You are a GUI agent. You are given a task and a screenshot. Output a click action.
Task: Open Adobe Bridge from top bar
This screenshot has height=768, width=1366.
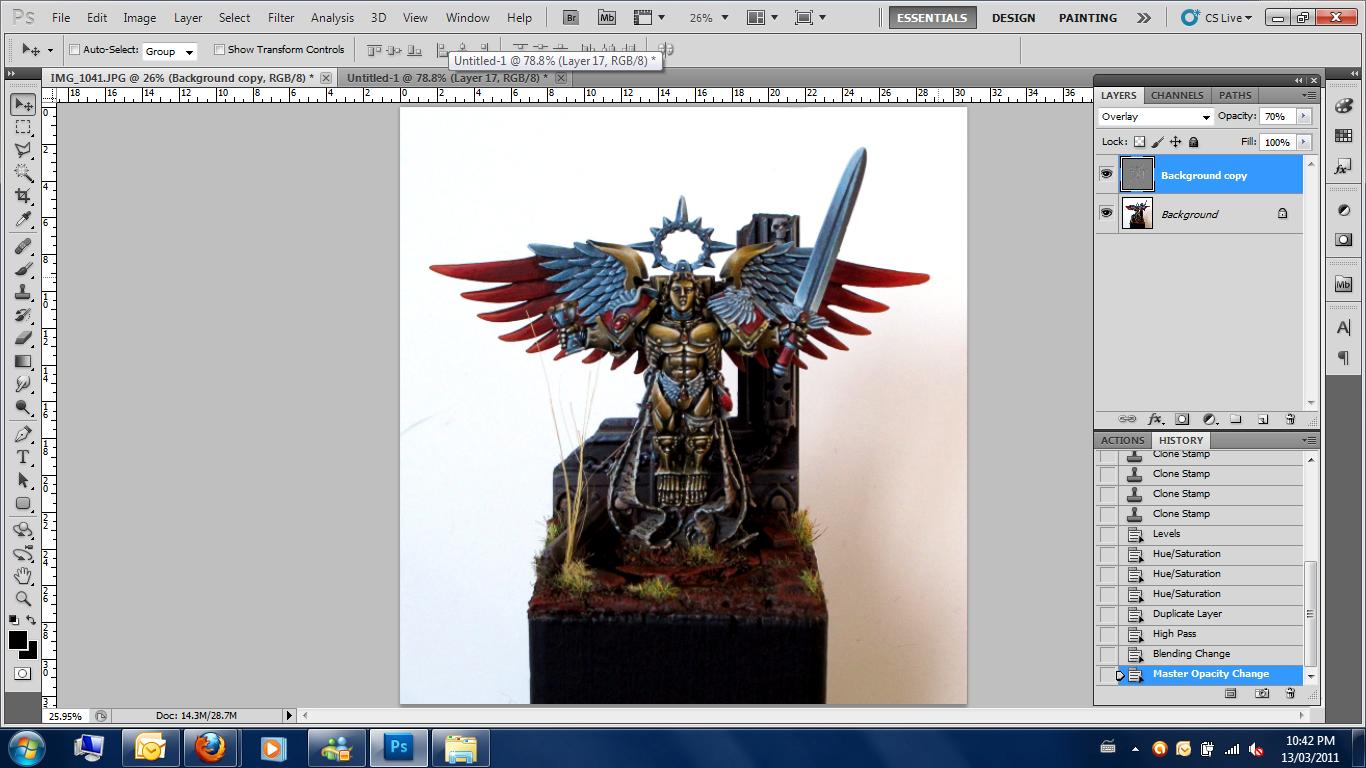point(570,17)
